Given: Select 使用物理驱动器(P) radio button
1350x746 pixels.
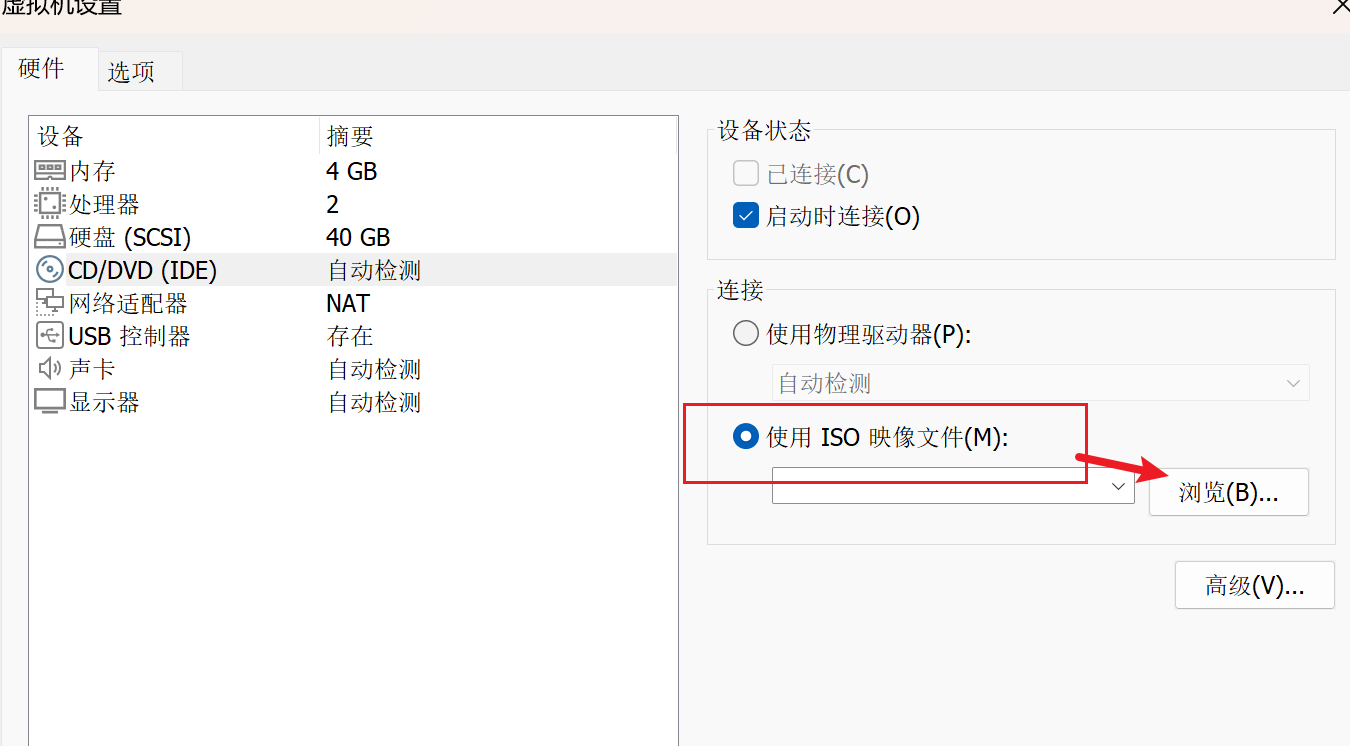Looking at the screenshot, I should tap(746, 333).
